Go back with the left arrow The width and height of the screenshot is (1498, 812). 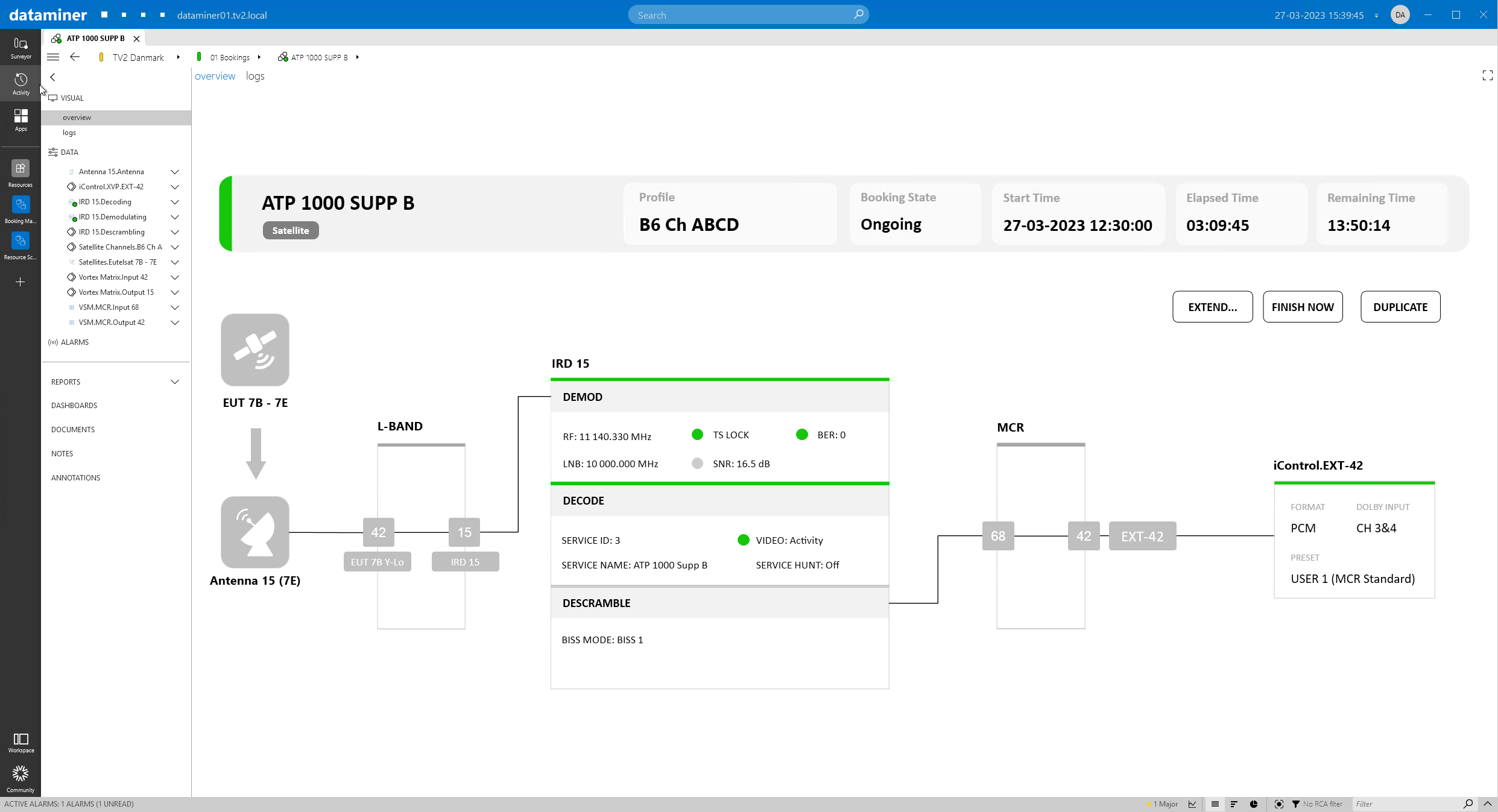click(x=75, y=57)
